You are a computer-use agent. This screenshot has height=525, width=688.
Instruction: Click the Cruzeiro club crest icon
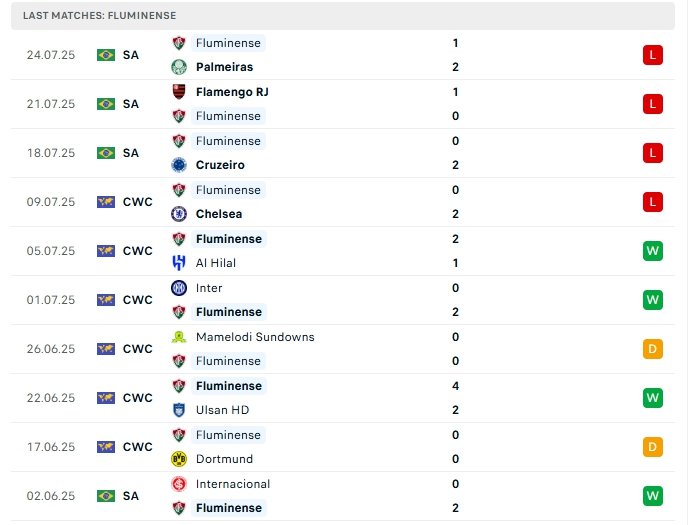179,165
